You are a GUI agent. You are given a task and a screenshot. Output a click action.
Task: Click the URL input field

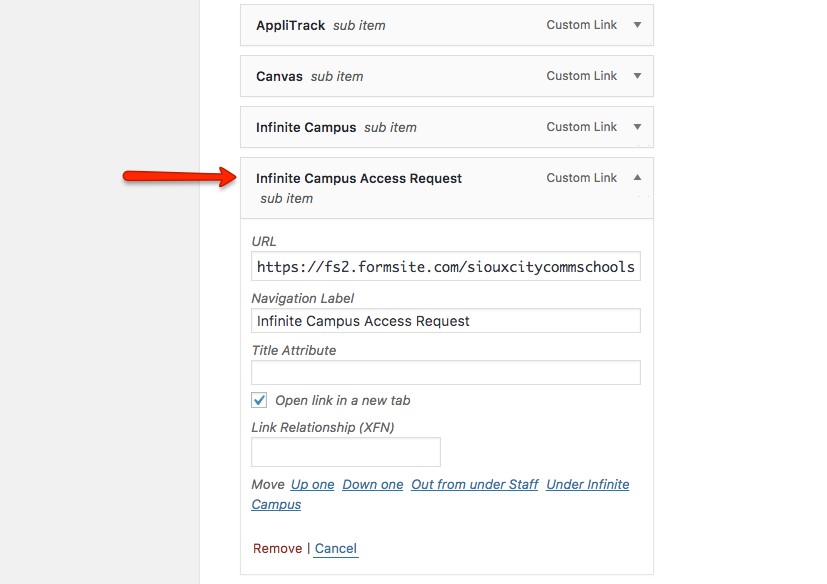pyautogui.click(x=446, y=266)
